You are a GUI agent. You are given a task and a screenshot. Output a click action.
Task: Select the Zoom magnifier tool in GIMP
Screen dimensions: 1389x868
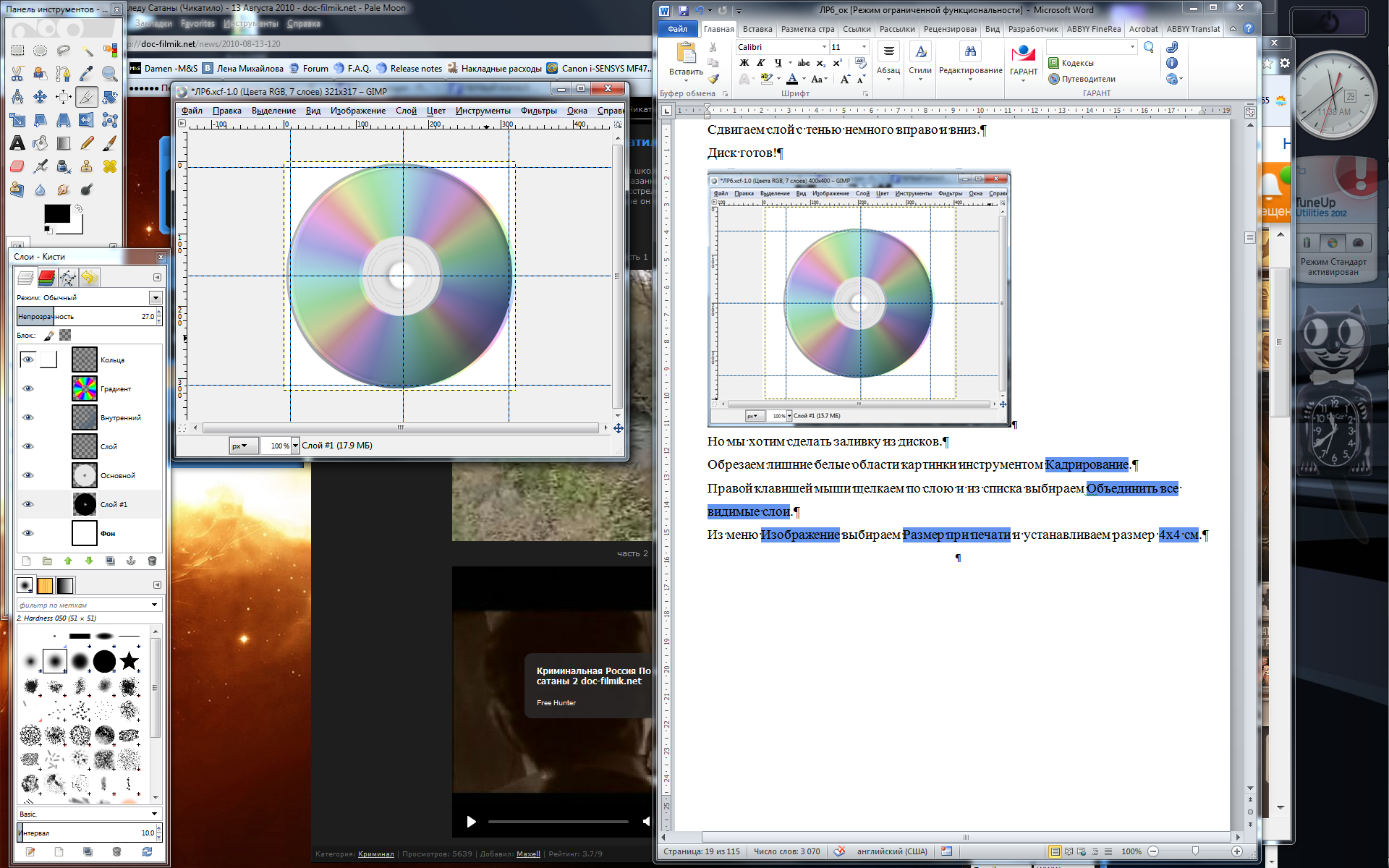[110, 74]
